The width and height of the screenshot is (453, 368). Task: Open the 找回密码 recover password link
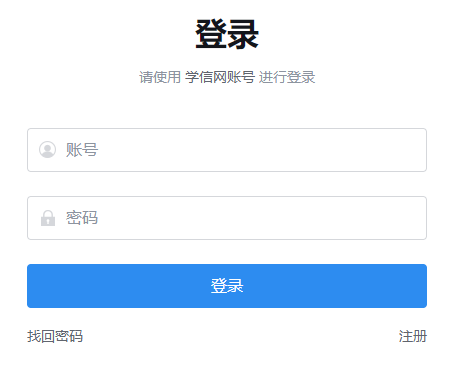55,336
